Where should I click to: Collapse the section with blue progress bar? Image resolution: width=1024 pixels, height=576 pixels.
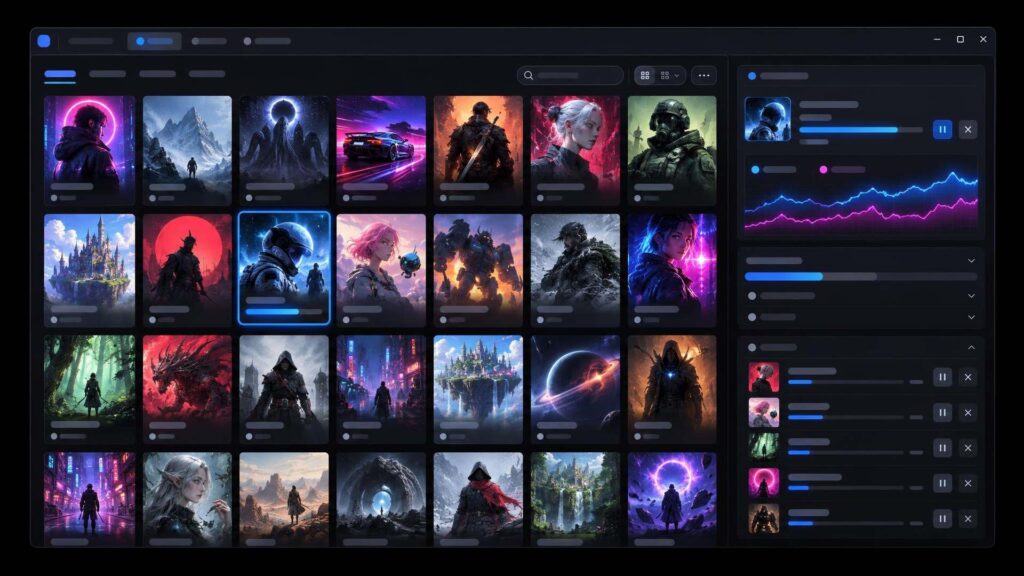pos(971,261)
